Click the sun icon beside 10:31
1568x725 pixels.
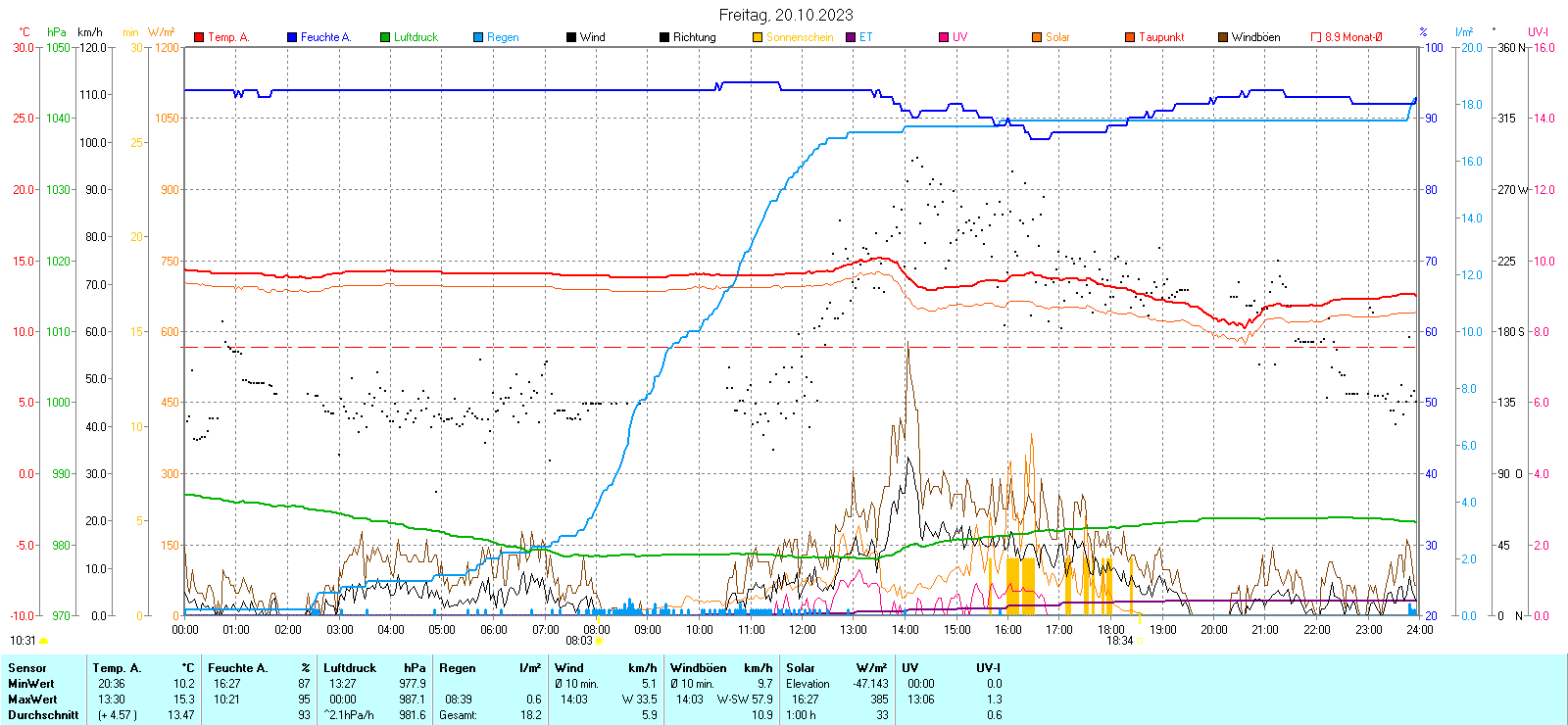[43, 641]
